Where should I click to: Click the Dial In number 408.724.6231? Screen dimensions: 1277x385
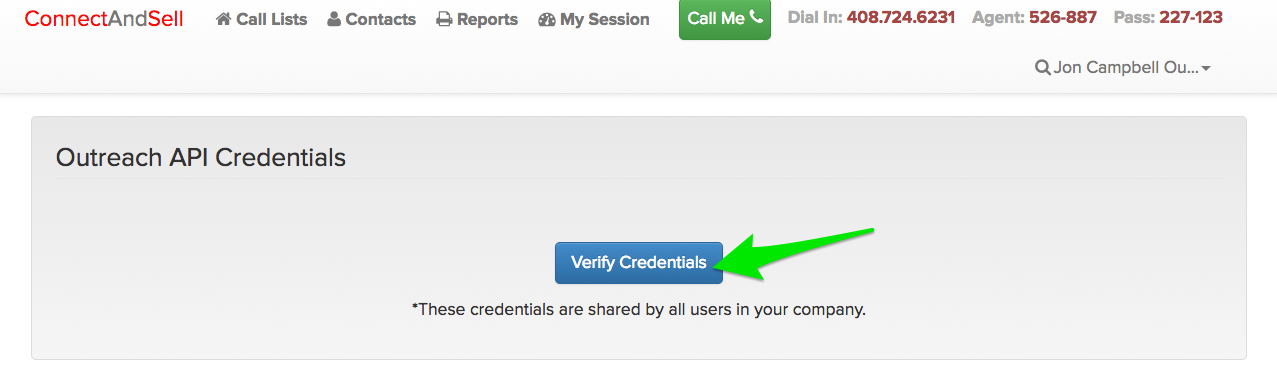(x=901, y=18)
